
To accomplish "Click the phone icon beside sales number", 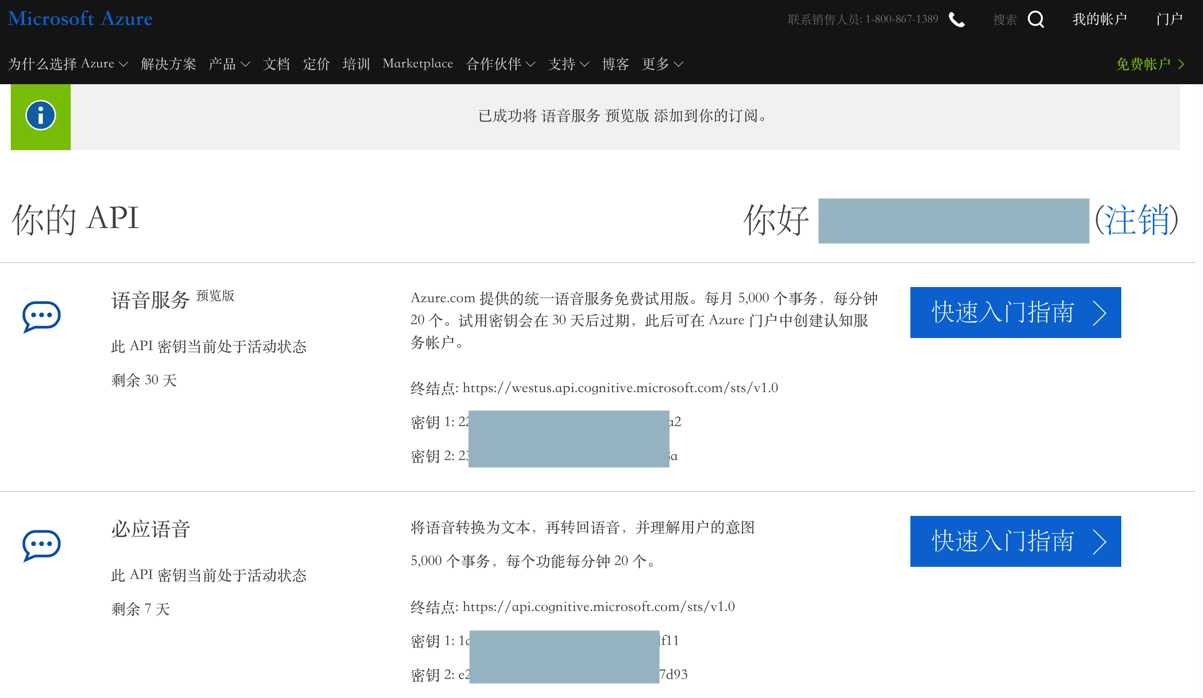I will 957,20.
